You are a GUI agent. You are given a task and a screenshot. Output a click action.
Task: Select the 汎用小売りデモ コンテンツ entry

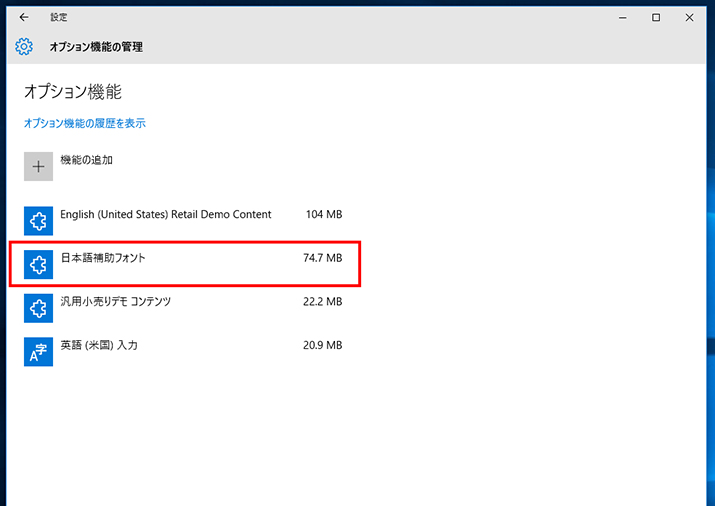(x=183, y=308)
